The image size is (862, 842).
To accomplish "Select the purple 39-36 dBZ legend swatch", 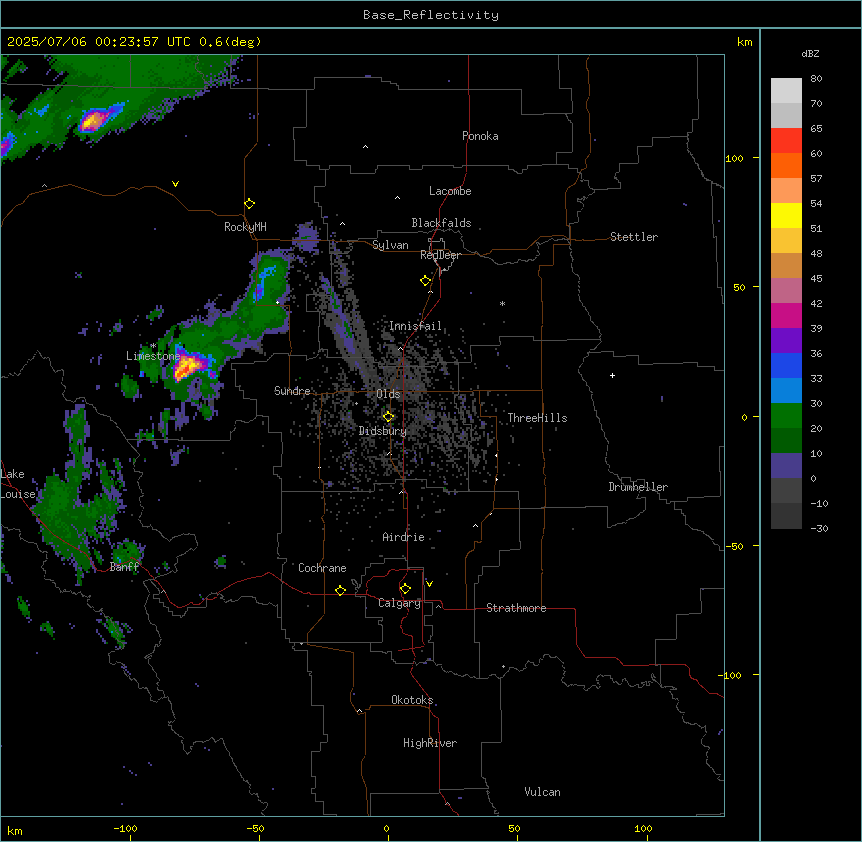I will (x=786, y=340).
